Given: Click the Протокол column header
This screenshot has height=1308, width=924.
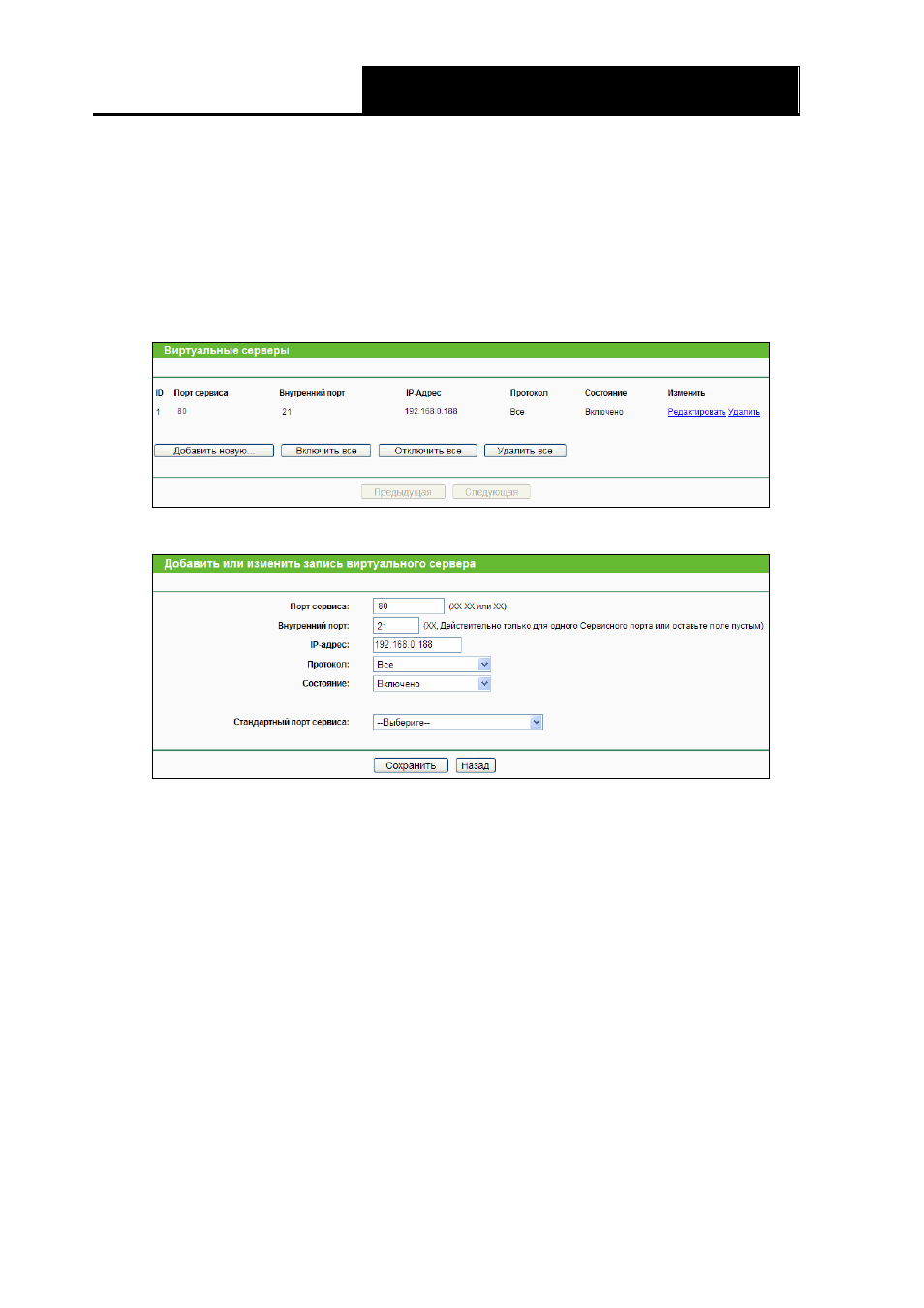Looking at the screenshot, I should [x=529, y=393].
